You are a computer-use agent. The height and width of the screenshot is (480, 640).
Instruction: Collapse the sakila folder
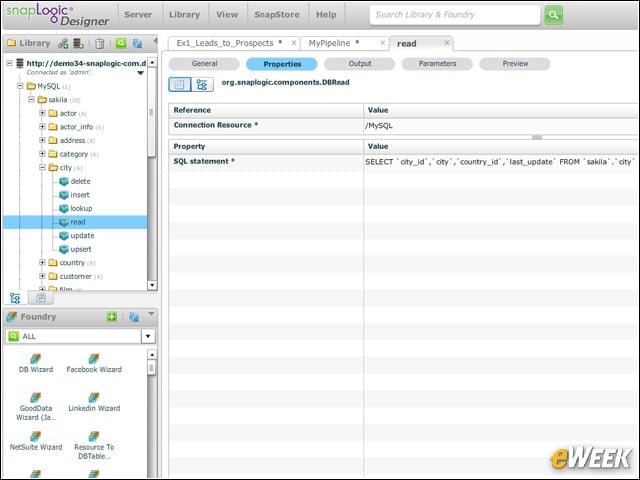click(31, 100)
